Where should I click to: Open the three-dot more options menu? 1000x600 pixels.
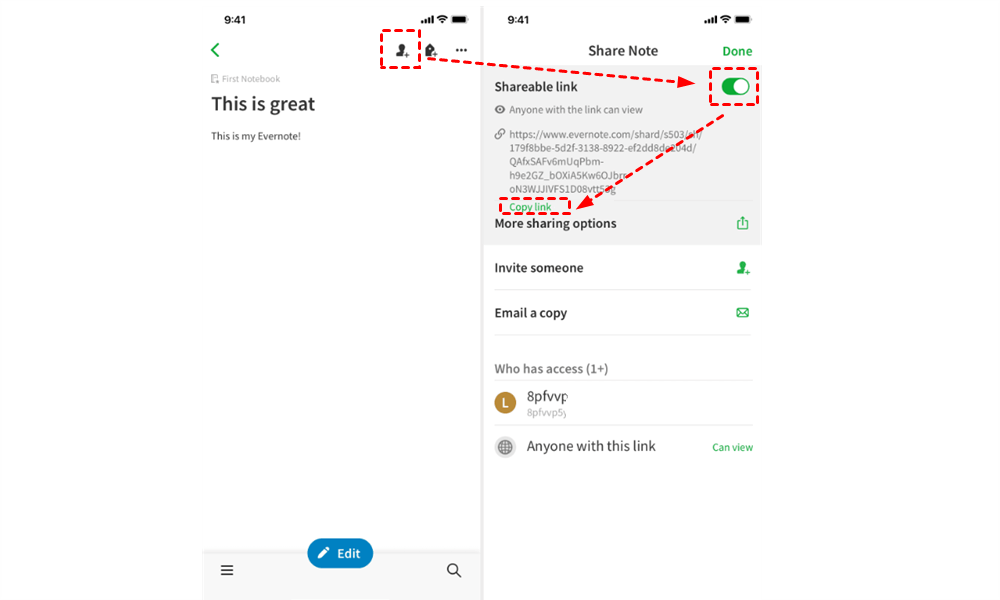tap(461, 50)
